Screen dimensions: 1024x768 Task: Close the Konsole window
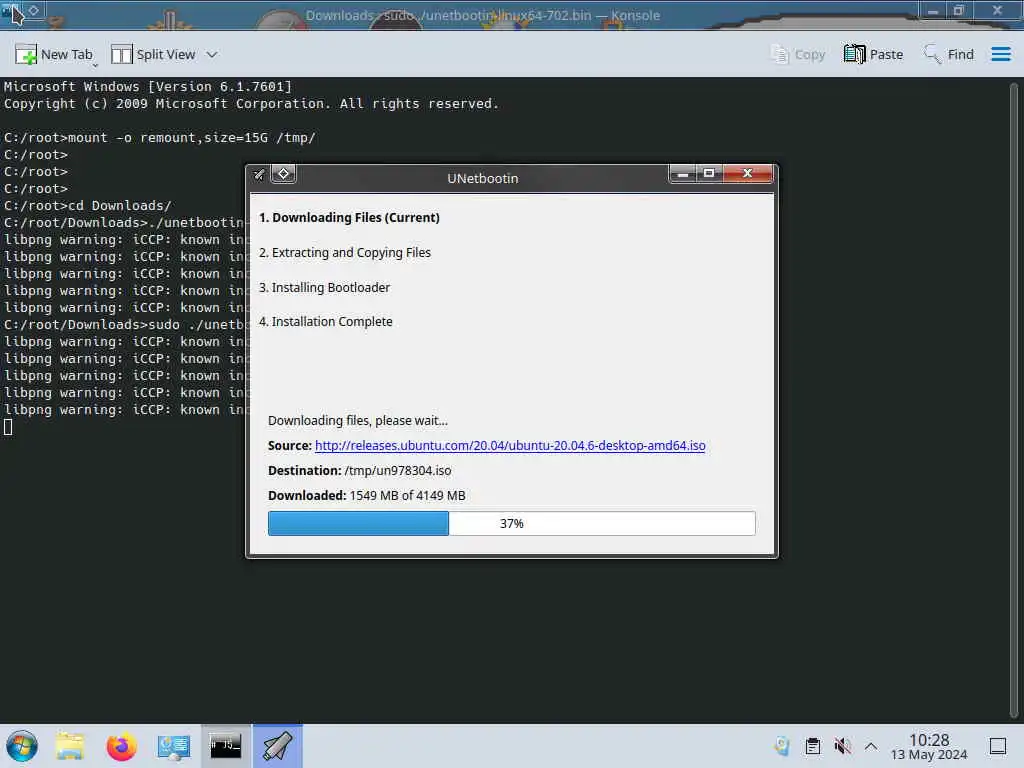[x=997, y=10]
